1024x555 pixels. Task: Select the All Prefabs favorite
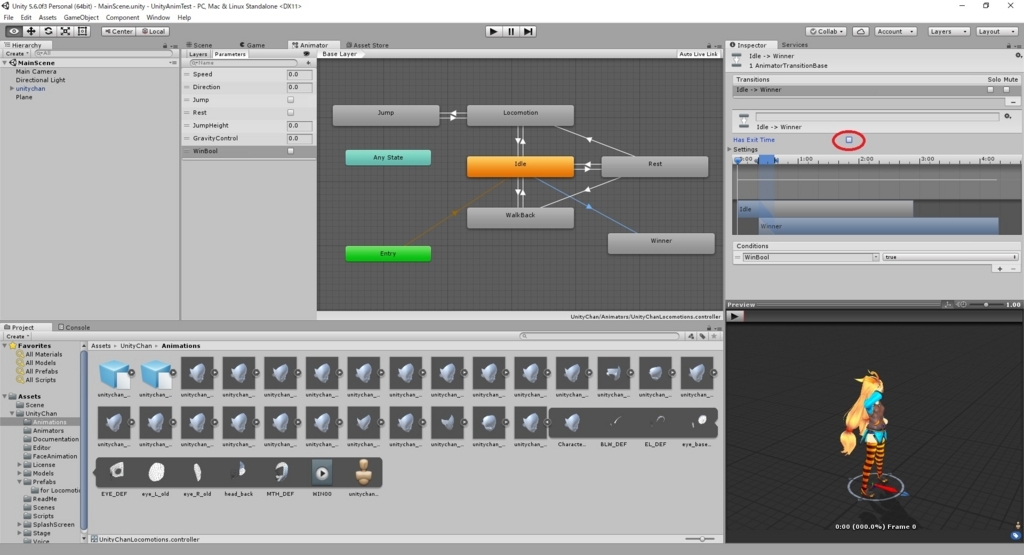coord(41,372)
